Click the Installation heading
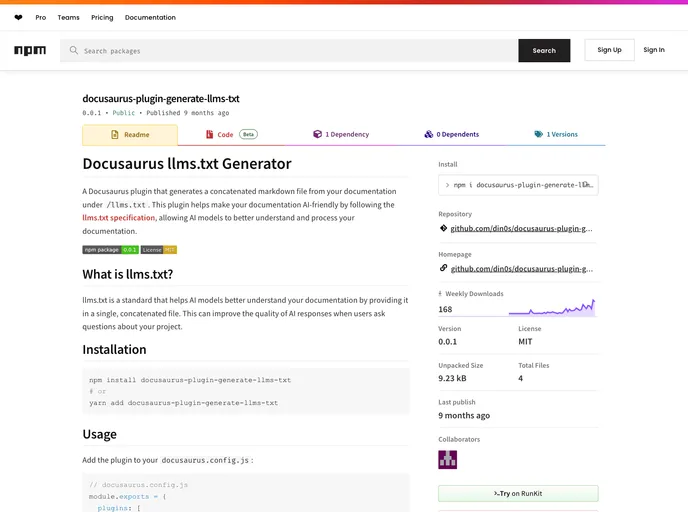 [x=115, y=350]
